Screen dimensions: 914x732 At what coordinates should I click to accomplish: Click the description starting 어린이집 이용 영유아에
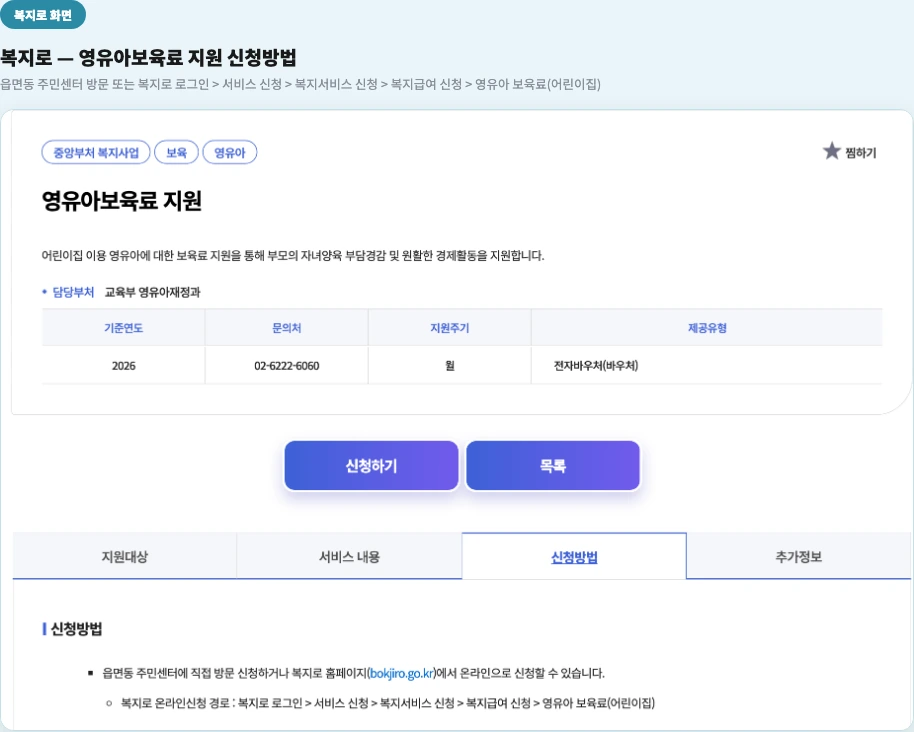click(293, 255)
